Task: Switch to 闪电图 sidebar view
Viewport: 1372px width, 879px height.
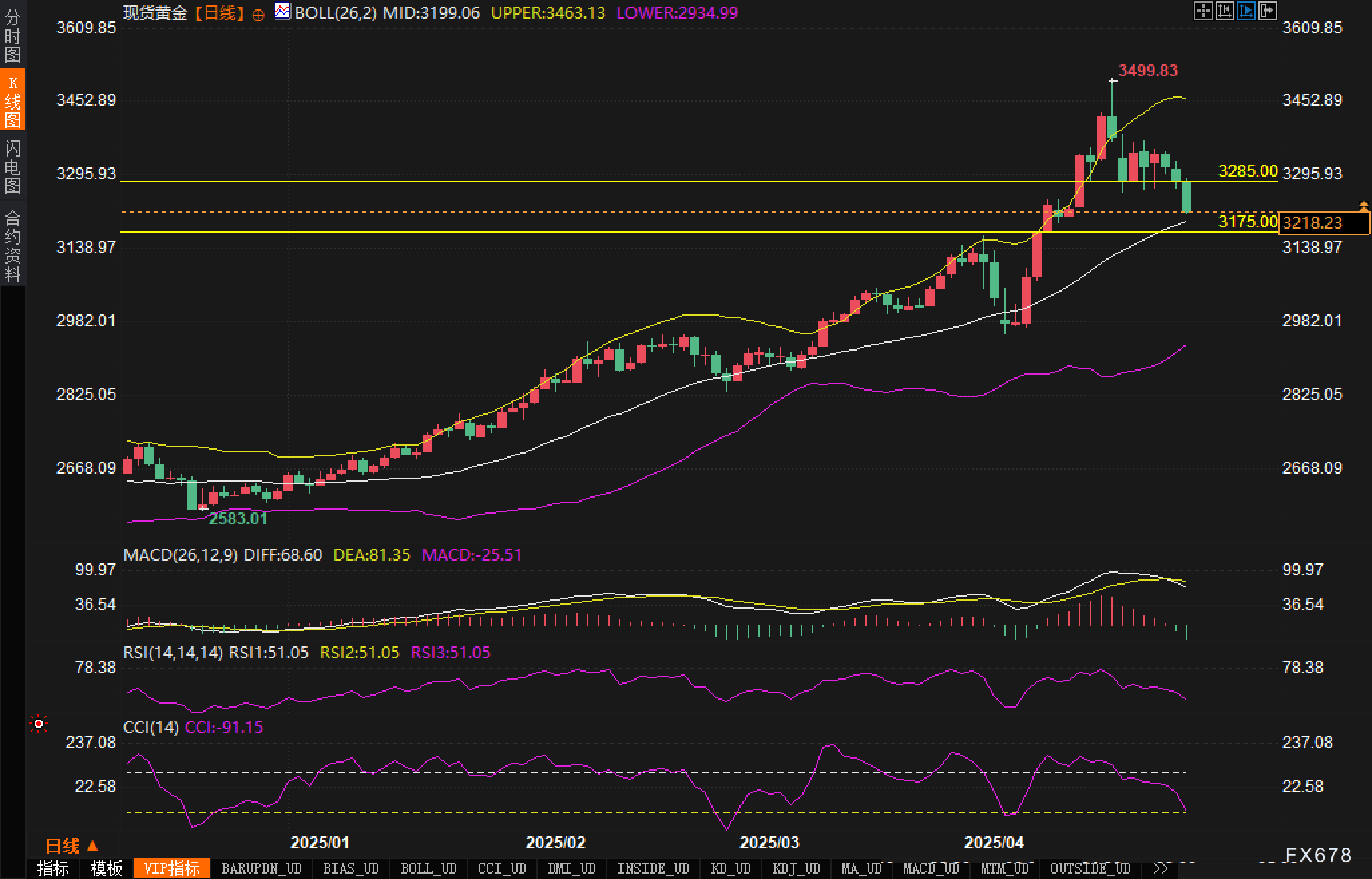Action: 13,167
